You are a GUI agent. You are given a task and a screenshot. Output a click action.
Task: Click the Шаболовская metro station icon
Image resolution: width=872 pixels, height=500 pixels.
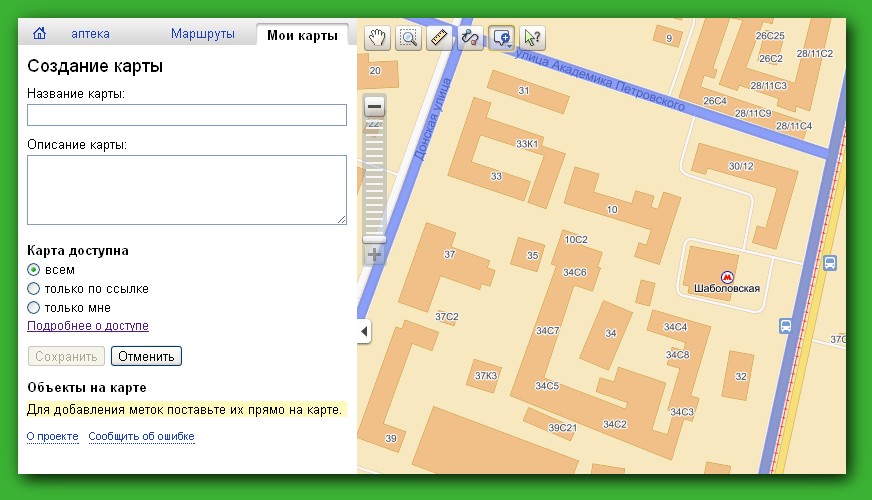[727, 276]
